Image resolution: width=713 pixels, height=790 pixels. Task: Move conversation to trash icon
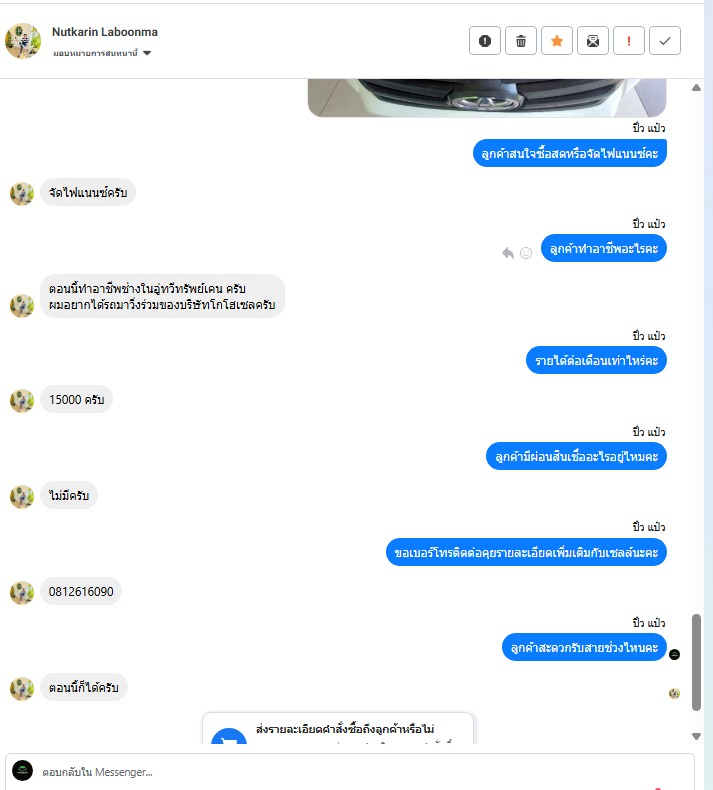coord(521,41)
